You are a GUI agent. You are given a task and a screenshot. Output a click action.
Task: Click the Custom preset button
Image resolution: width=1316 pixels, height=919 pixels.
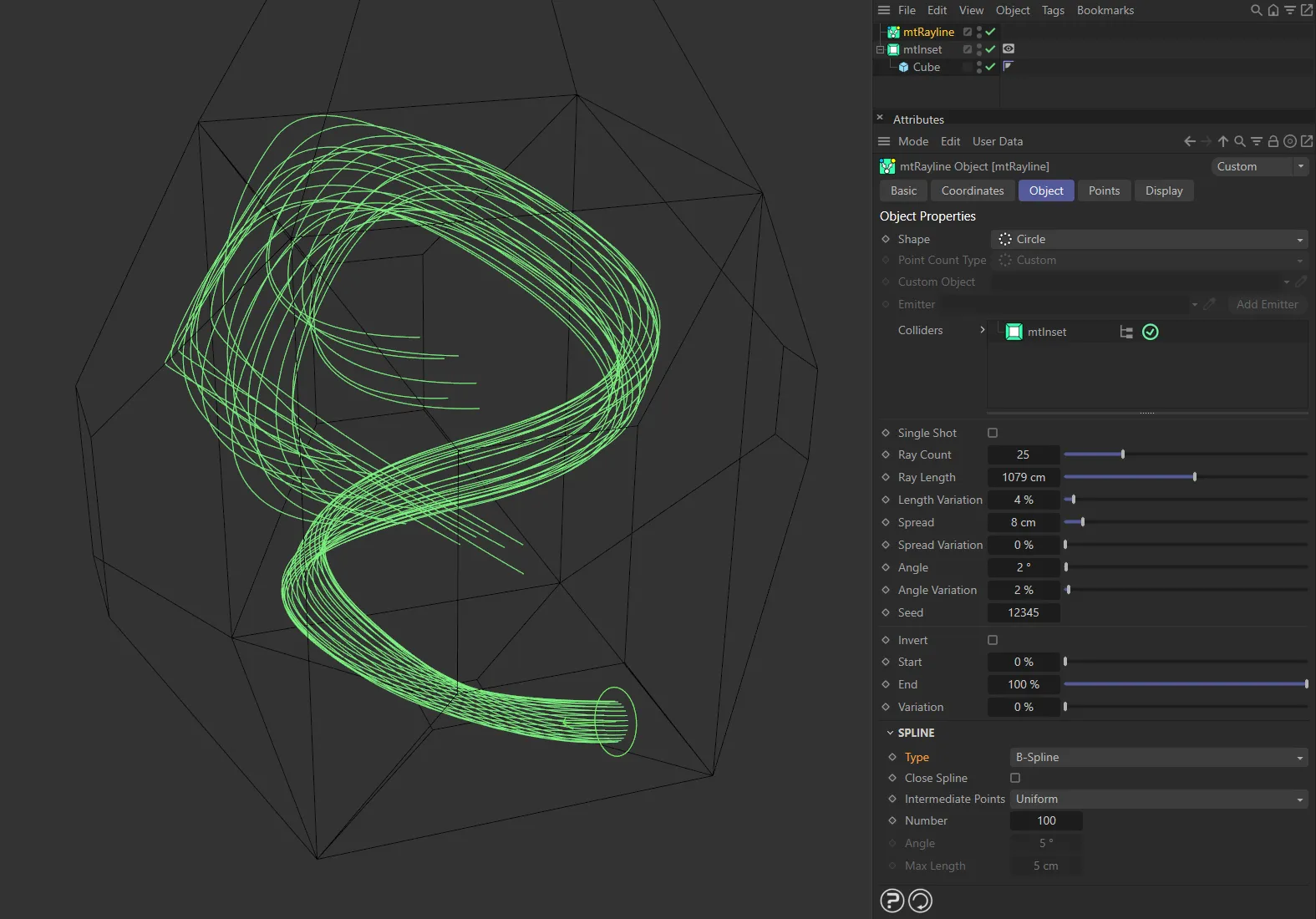pos(1252,166)
